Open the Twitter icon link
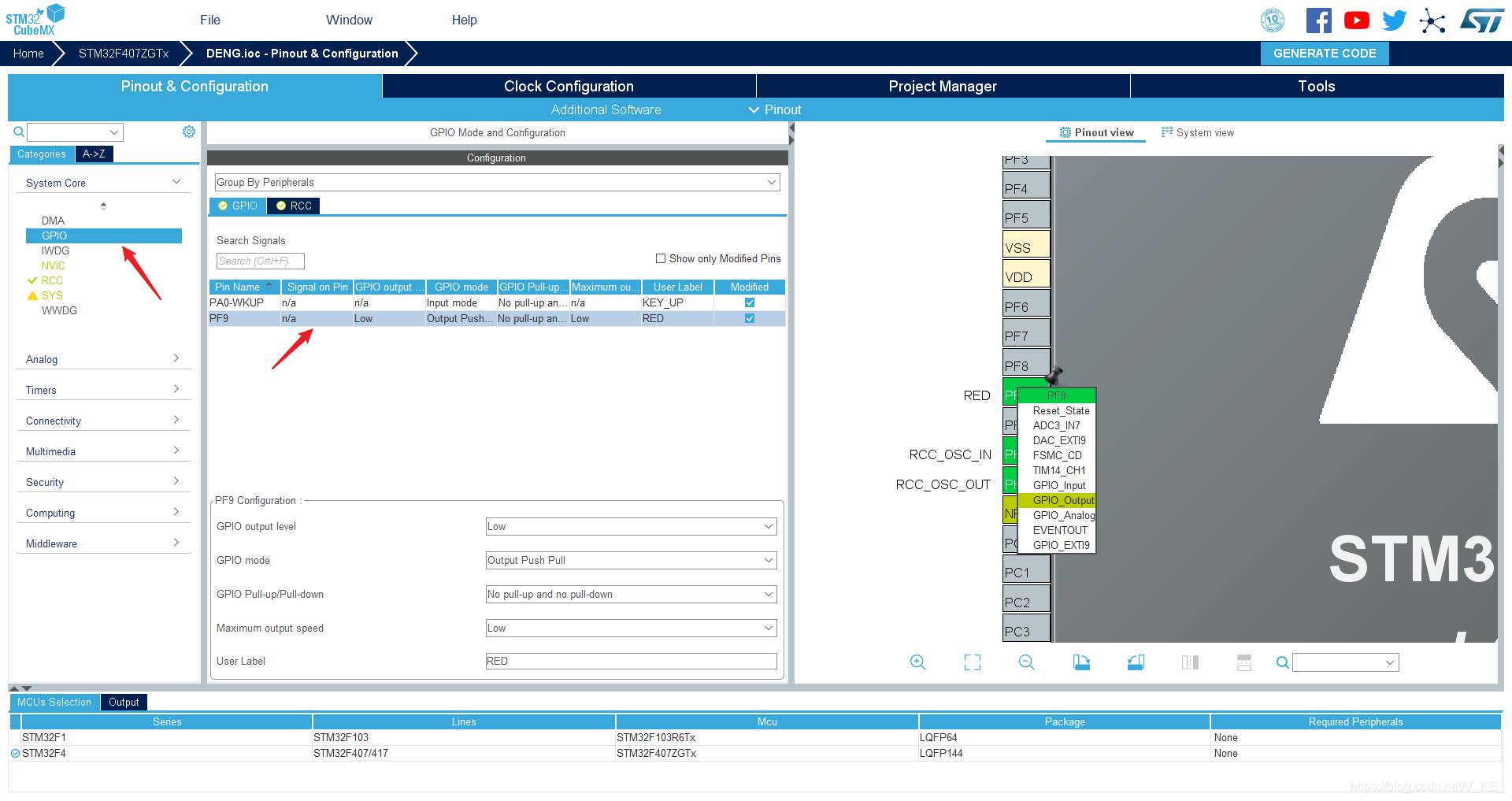Screen dimensions: 1512x801 coord(1394,20)
